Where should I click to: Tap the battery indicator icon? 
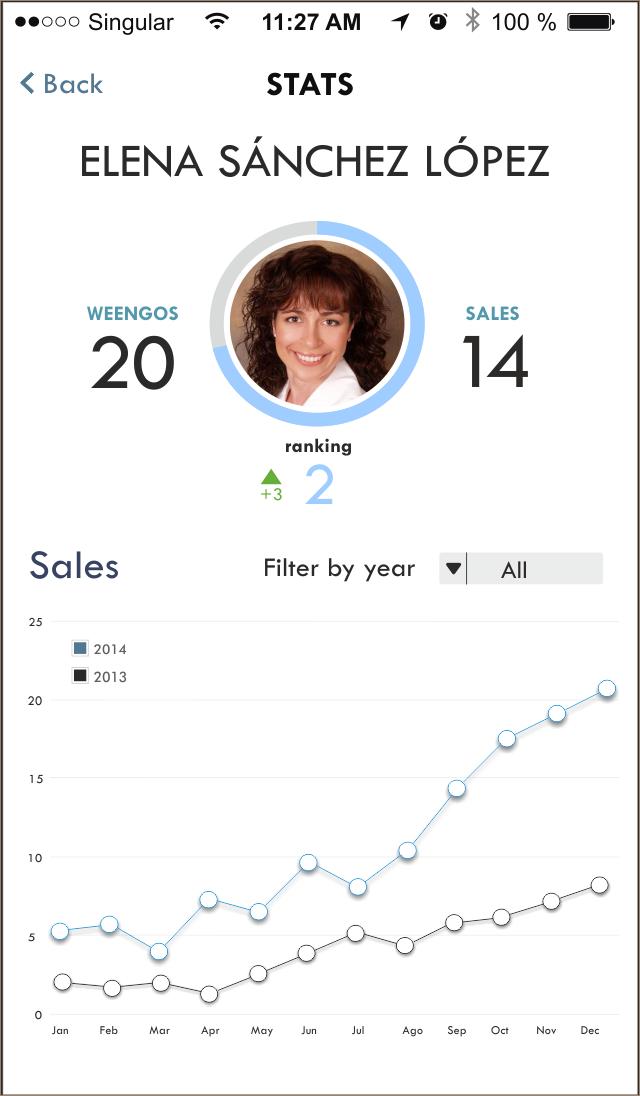(590, 22)
